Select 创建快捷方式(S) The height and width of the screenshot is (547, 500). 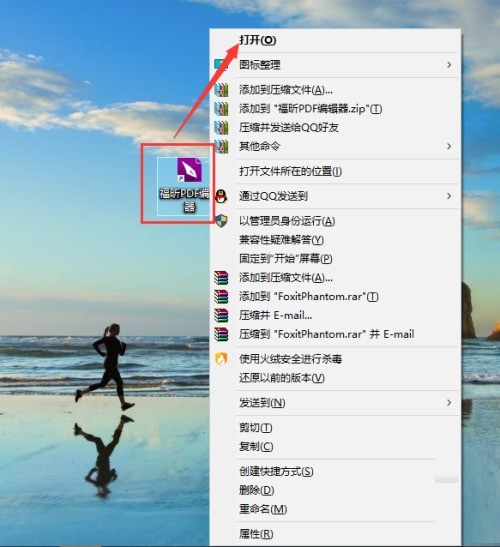click(276, 472)
